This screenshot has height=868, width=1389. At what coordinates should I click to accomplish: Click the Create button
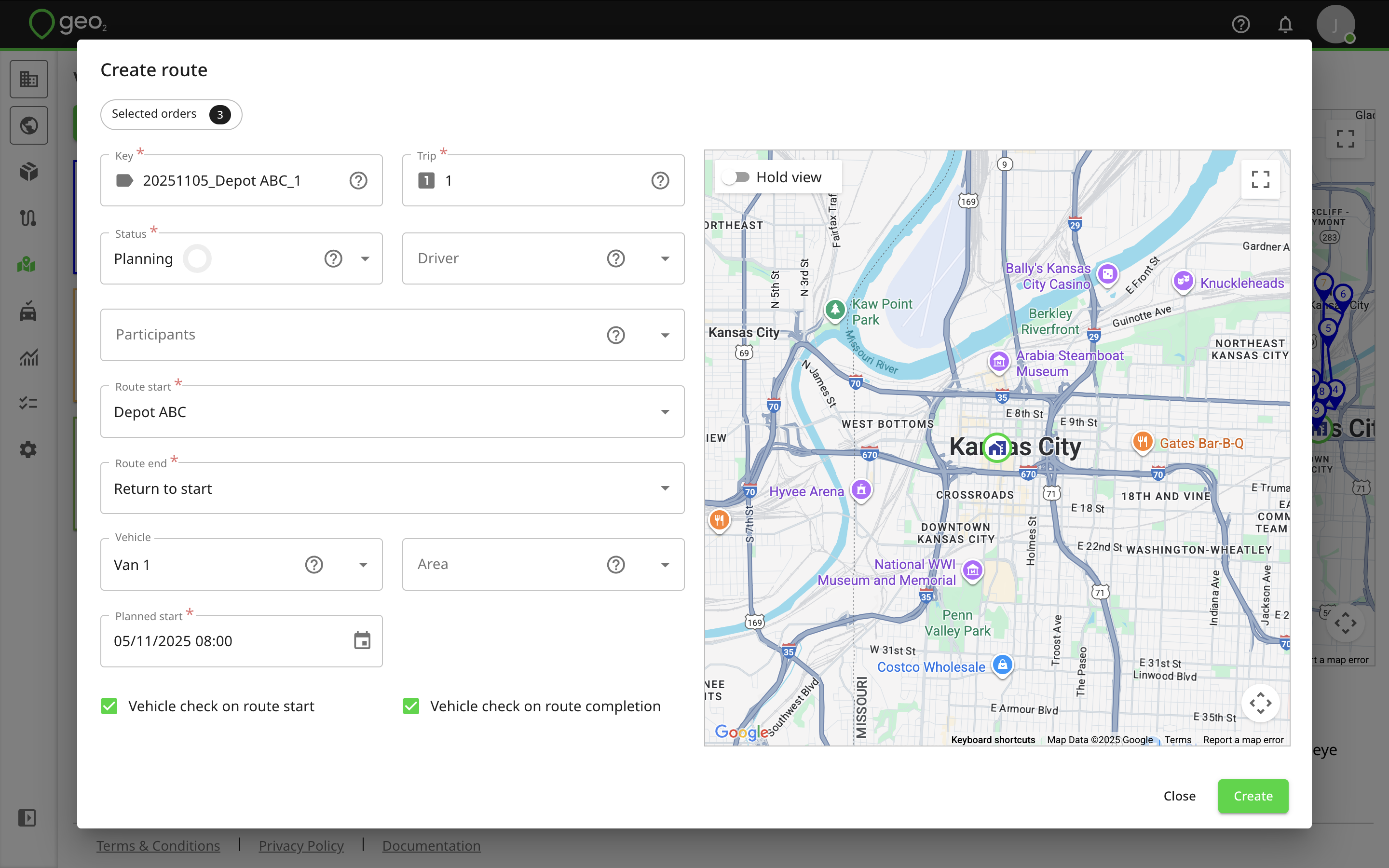click(1253, 796)
